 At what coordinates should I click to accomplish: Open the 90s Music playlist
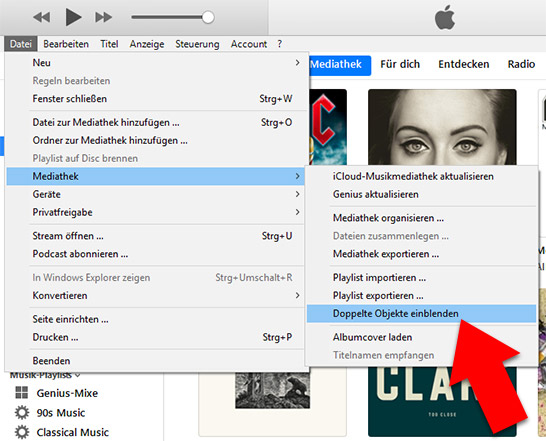pyautogui.click(x=61, y=413)
